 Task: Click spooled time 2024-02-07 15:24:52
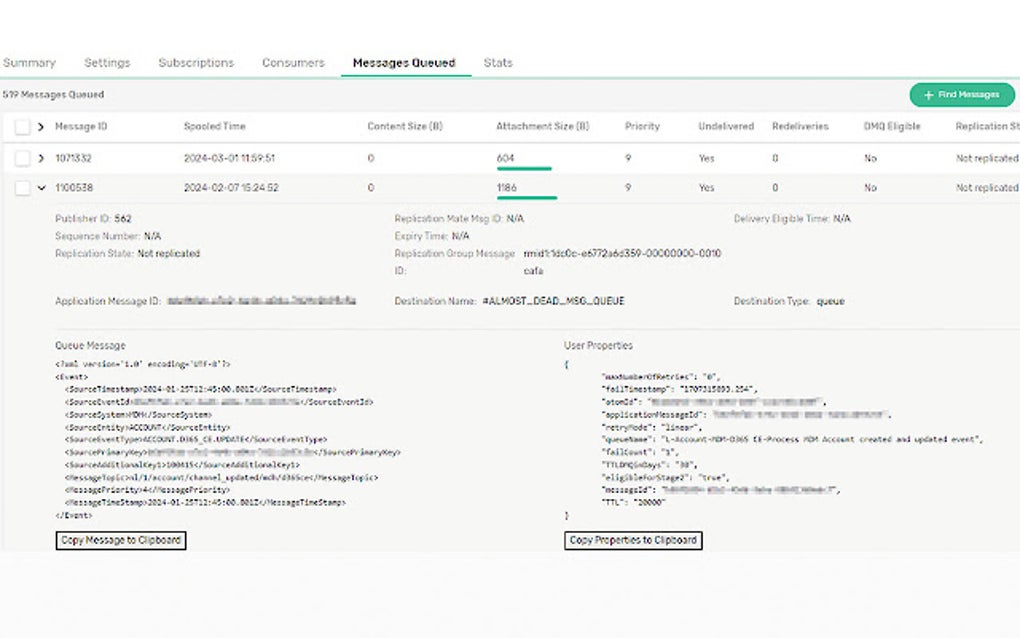tap(231, 187)
